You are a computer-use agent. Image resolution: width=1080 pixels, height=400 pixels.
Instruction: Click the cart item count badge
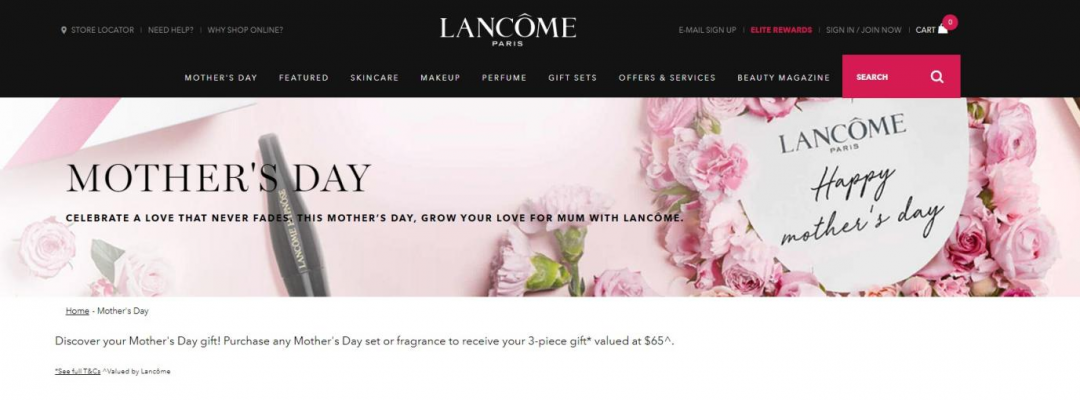point(951,22)
